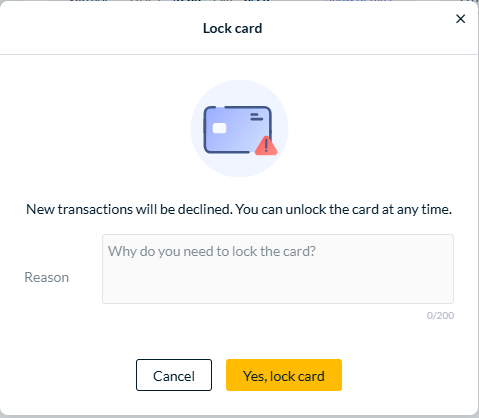Image resolution: width=479 pixels, height=418 pixels.
Task: Click the Reason field label
Action: [x=47, y=277]
